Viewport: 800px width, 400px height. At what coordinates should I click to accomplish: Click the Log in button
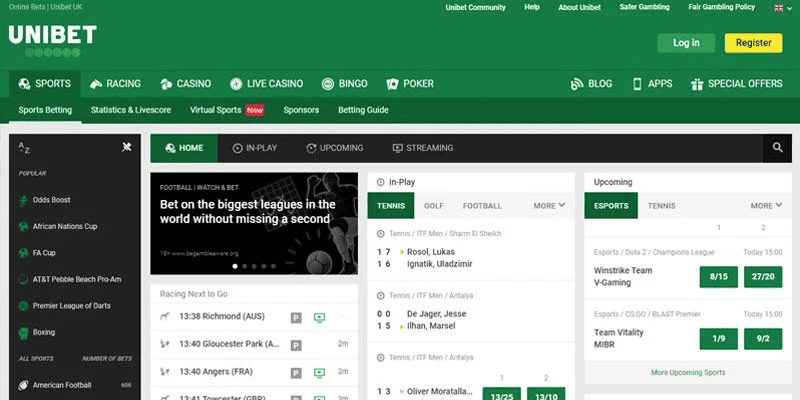click(x=686, y=43)
